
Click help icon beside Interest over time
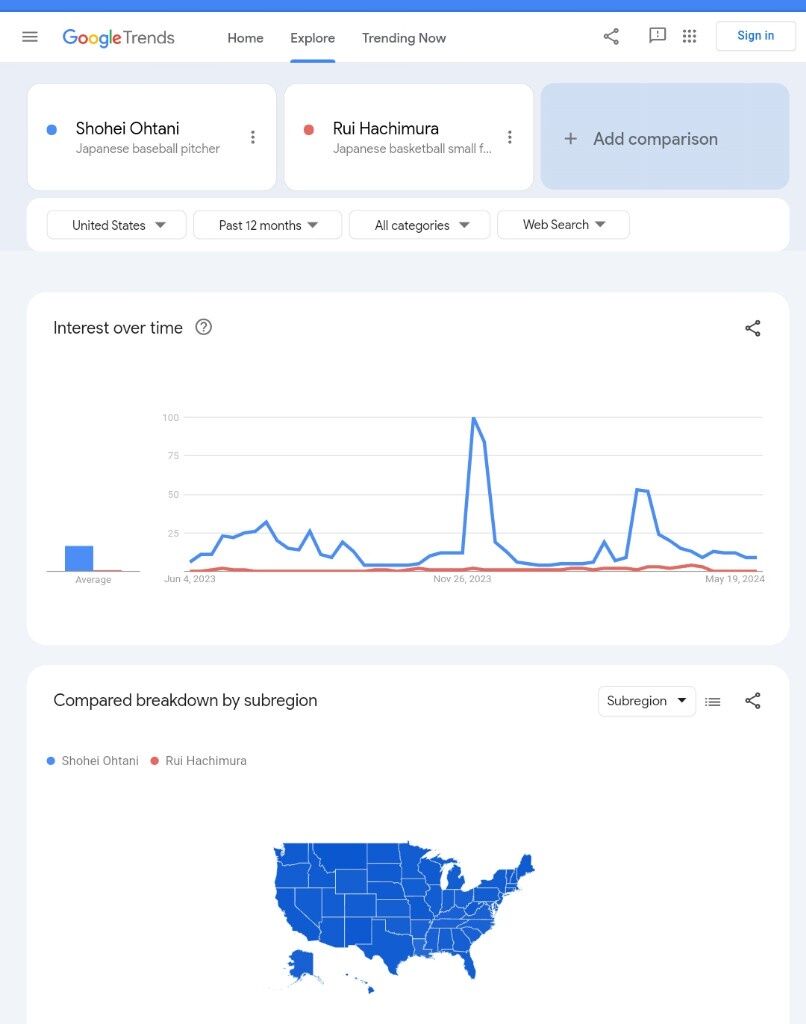204,327
